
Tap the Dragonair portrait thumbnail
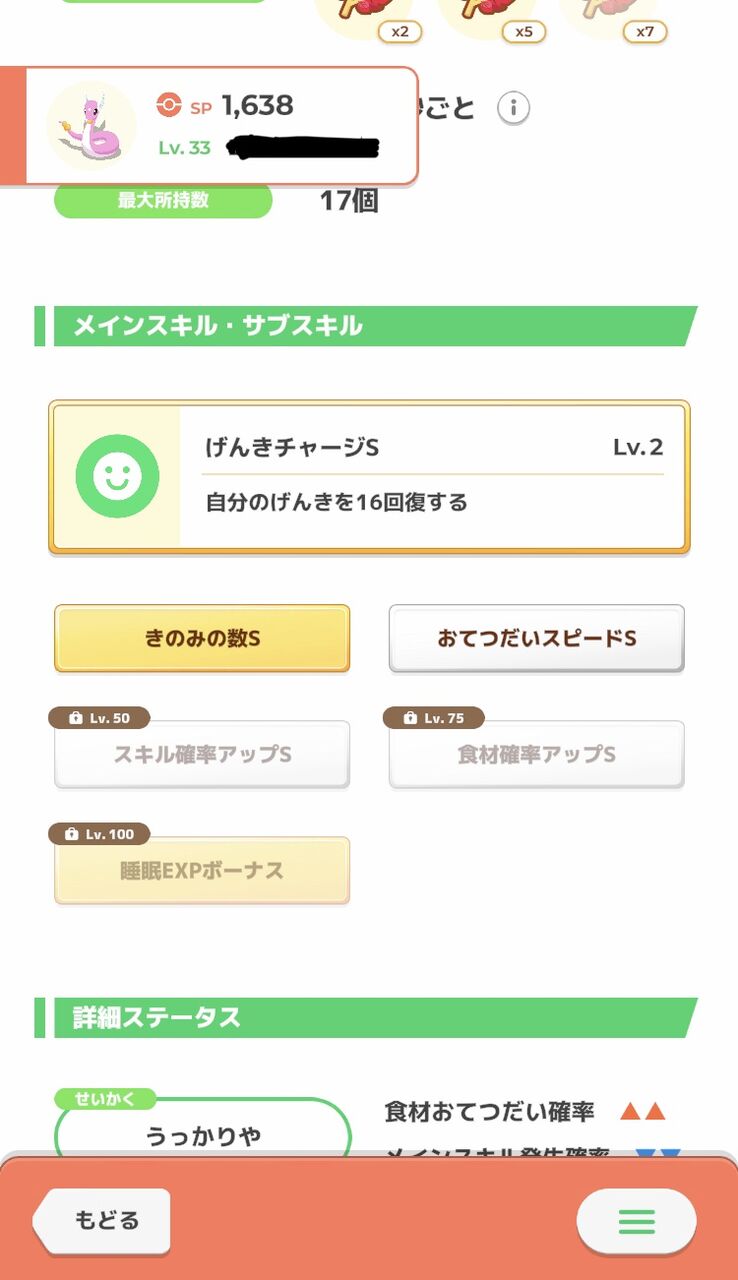[91, 127]
